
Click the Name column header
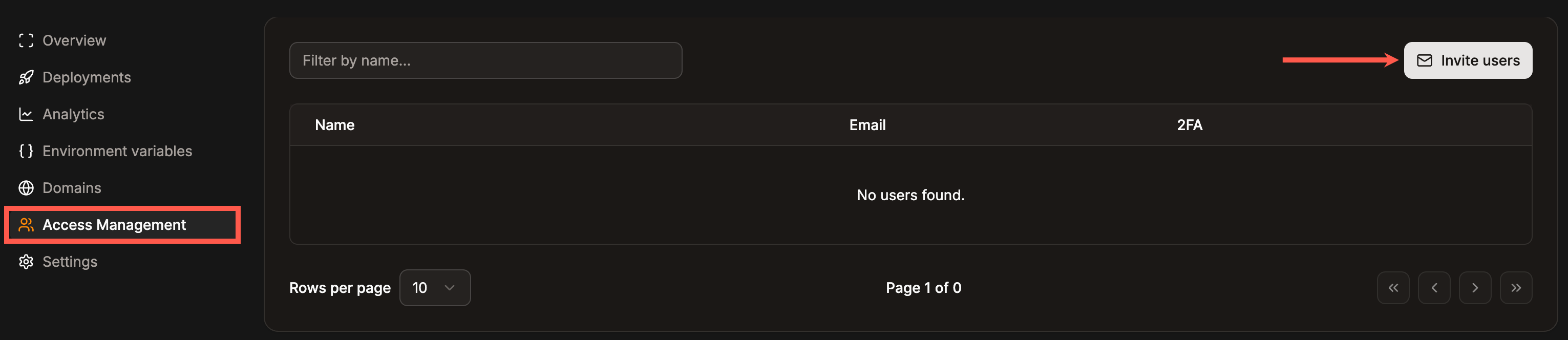(335, 125)
